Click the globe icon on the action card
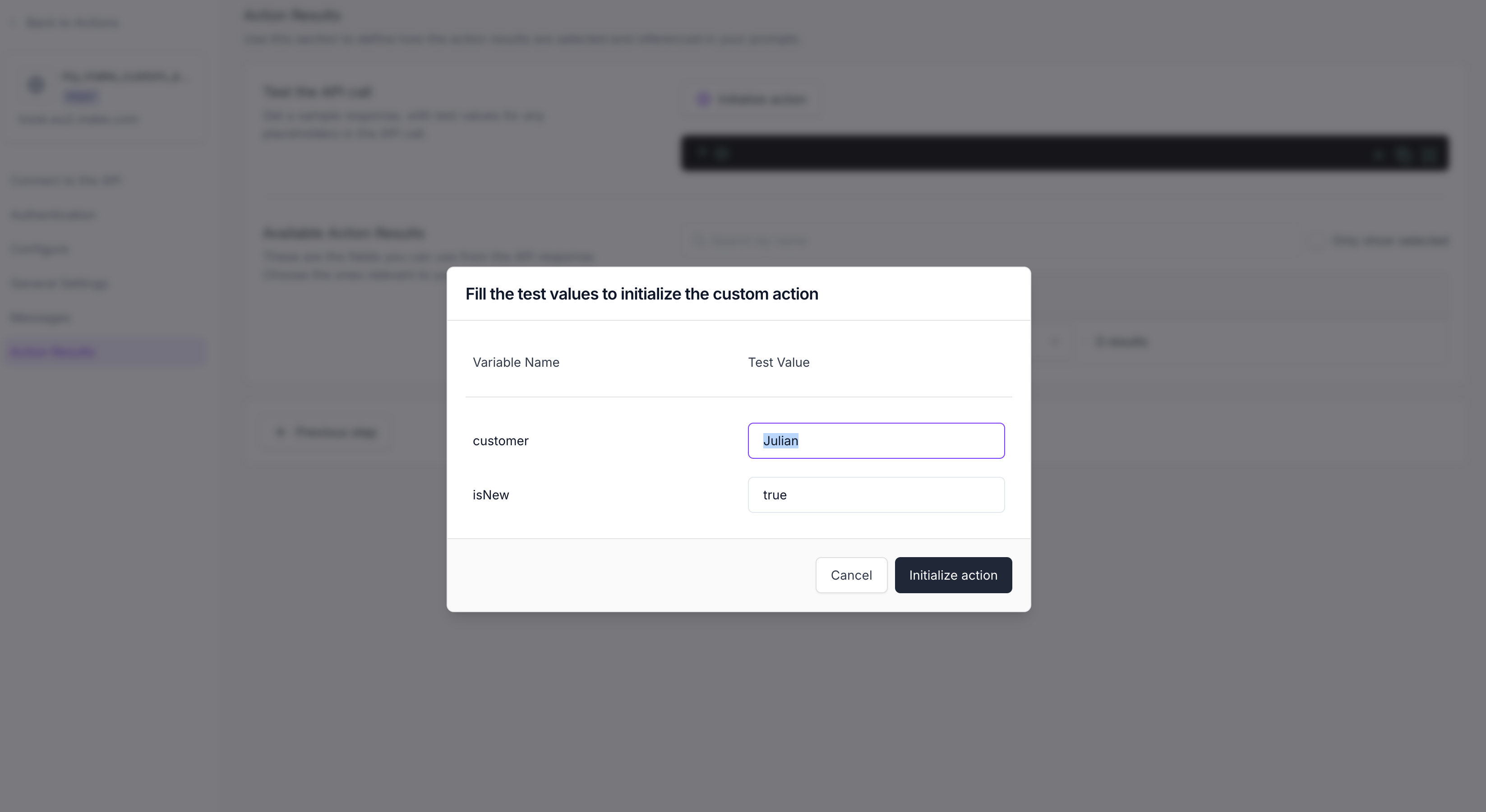 point(37,85)
